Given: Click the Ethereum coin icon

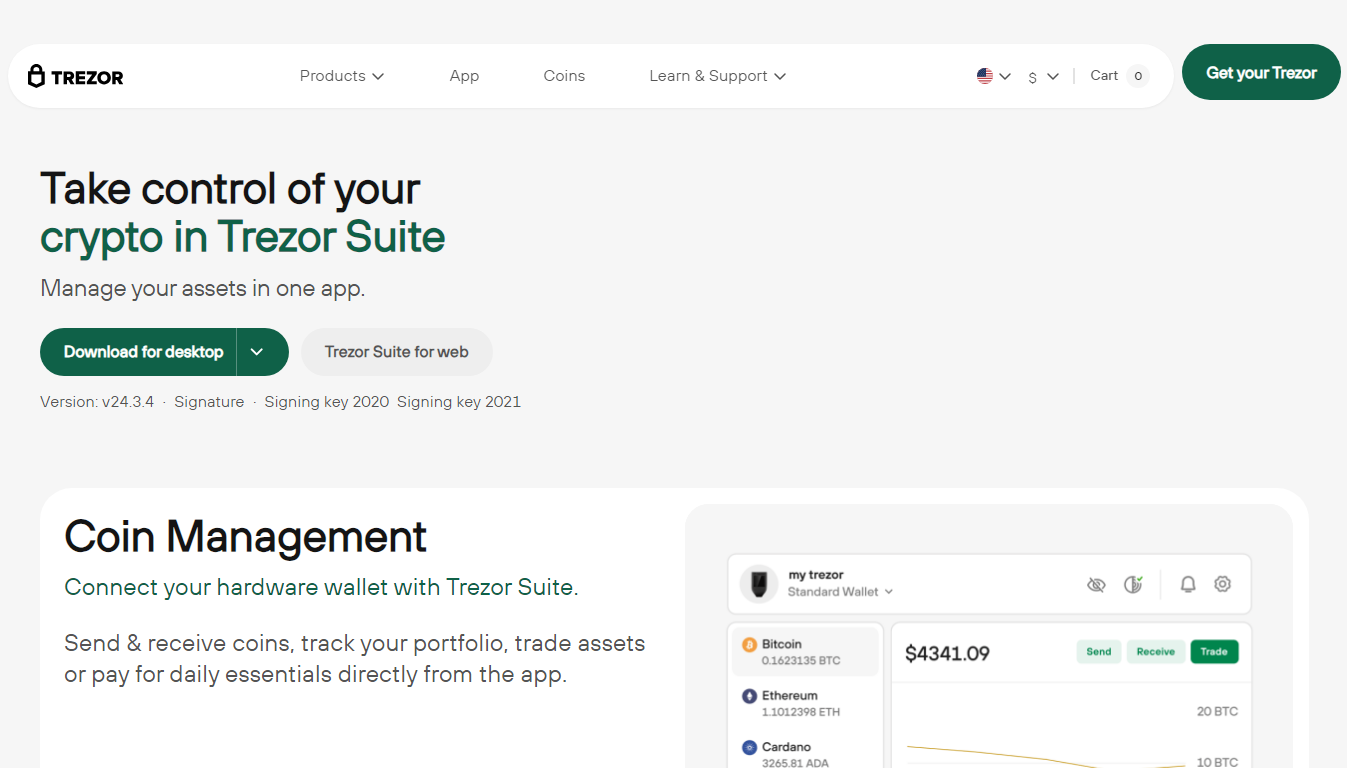Looking at the screenshot, I should pyautogui.click(x=749, y=696).
